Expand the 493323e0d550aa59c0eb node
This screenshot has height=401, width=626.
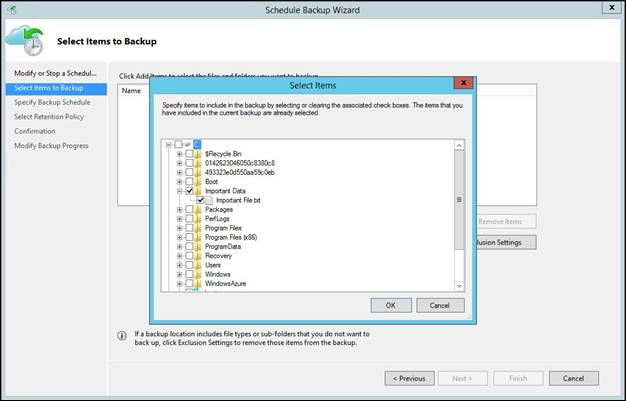[180, 173]
